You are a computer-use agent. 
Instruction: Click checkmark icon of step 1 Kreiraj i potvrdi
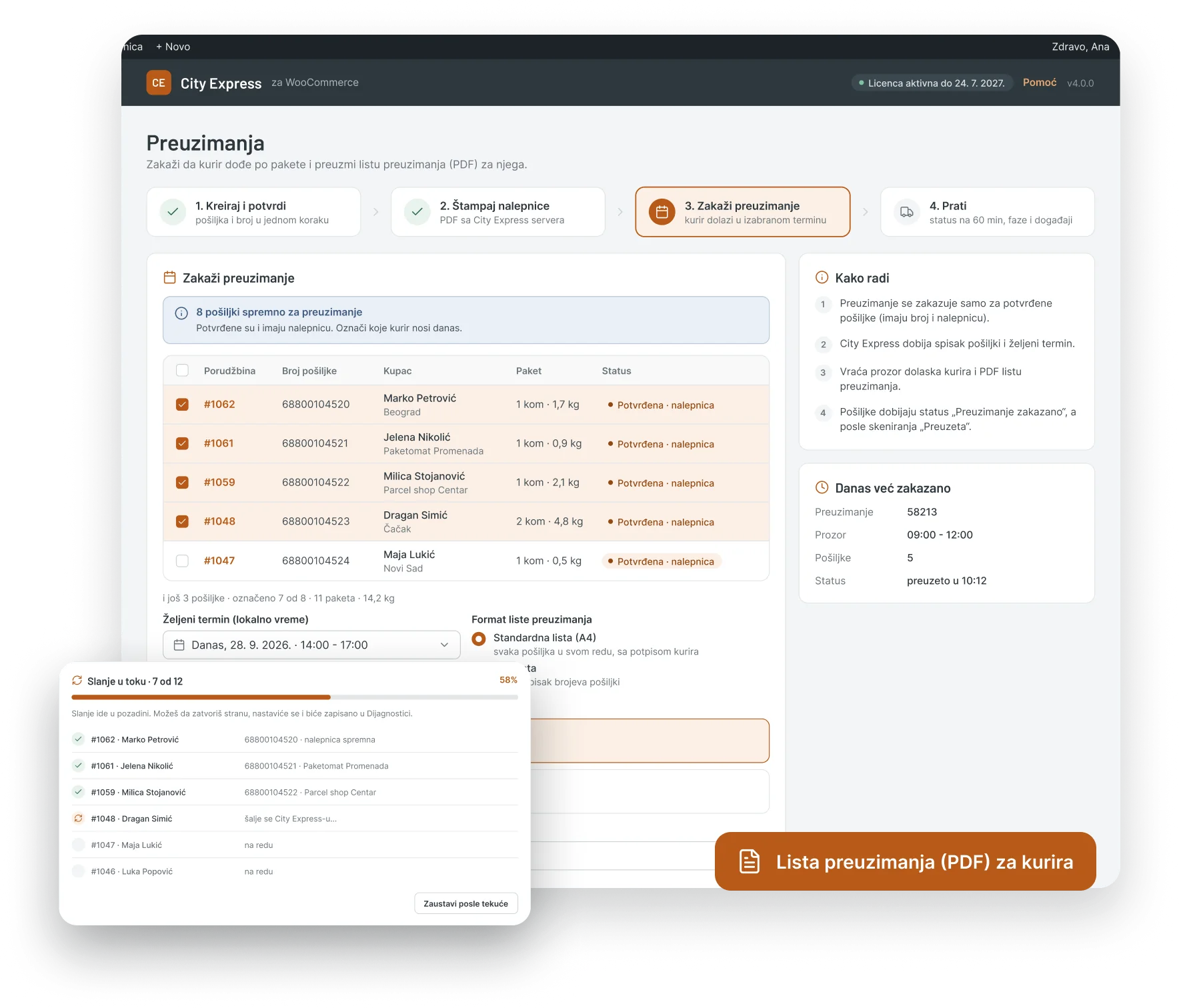(x=173, y=212)
